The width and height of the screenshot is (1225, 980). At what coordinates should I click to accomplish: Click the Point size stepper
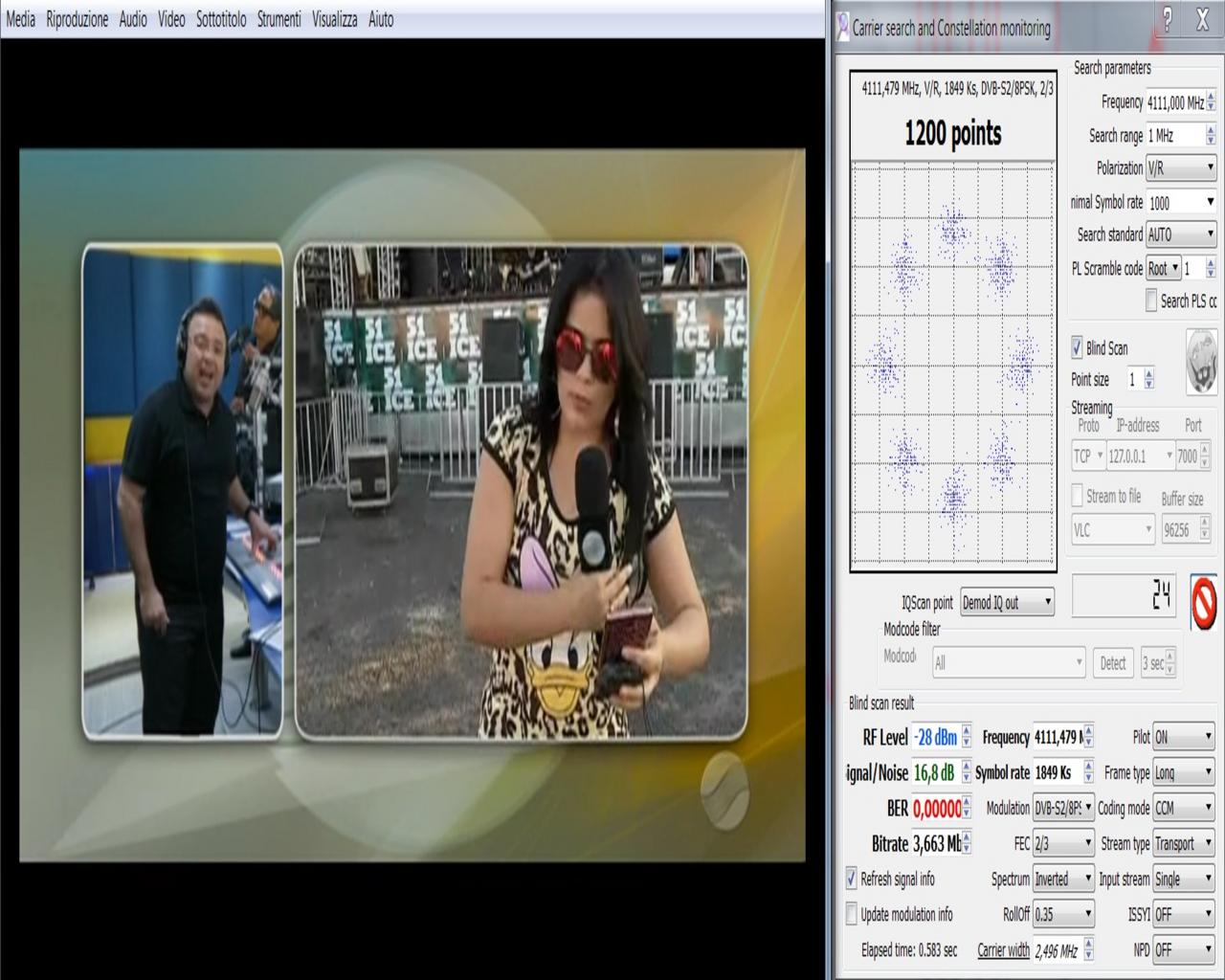(x=1149, y=380)
